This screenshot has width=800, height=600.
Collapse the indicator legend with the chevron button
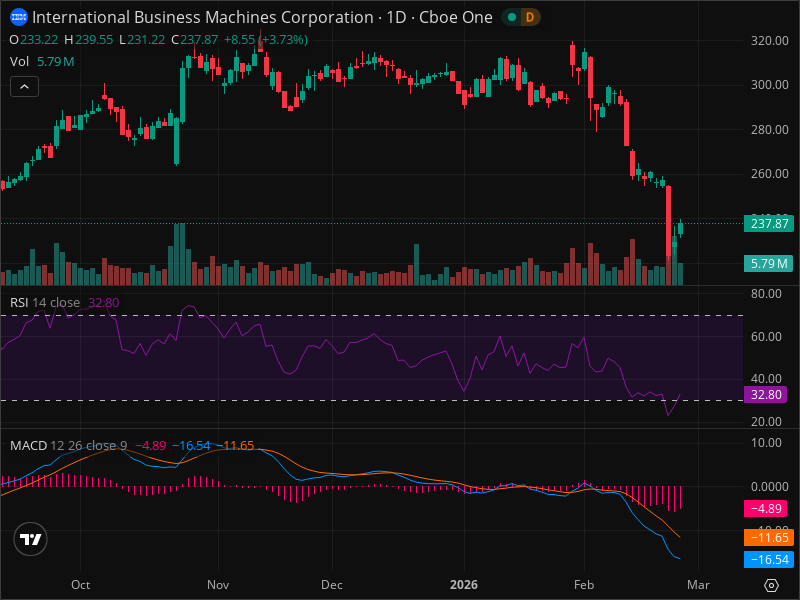pos(24,87)
